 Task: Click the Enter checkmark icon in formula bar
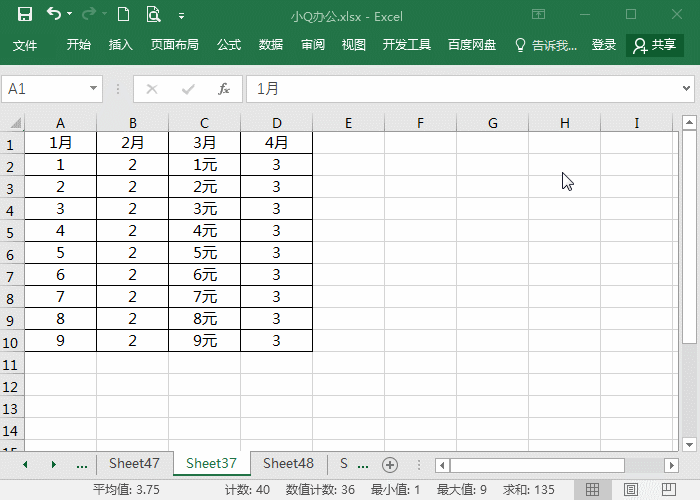point(188,89)
